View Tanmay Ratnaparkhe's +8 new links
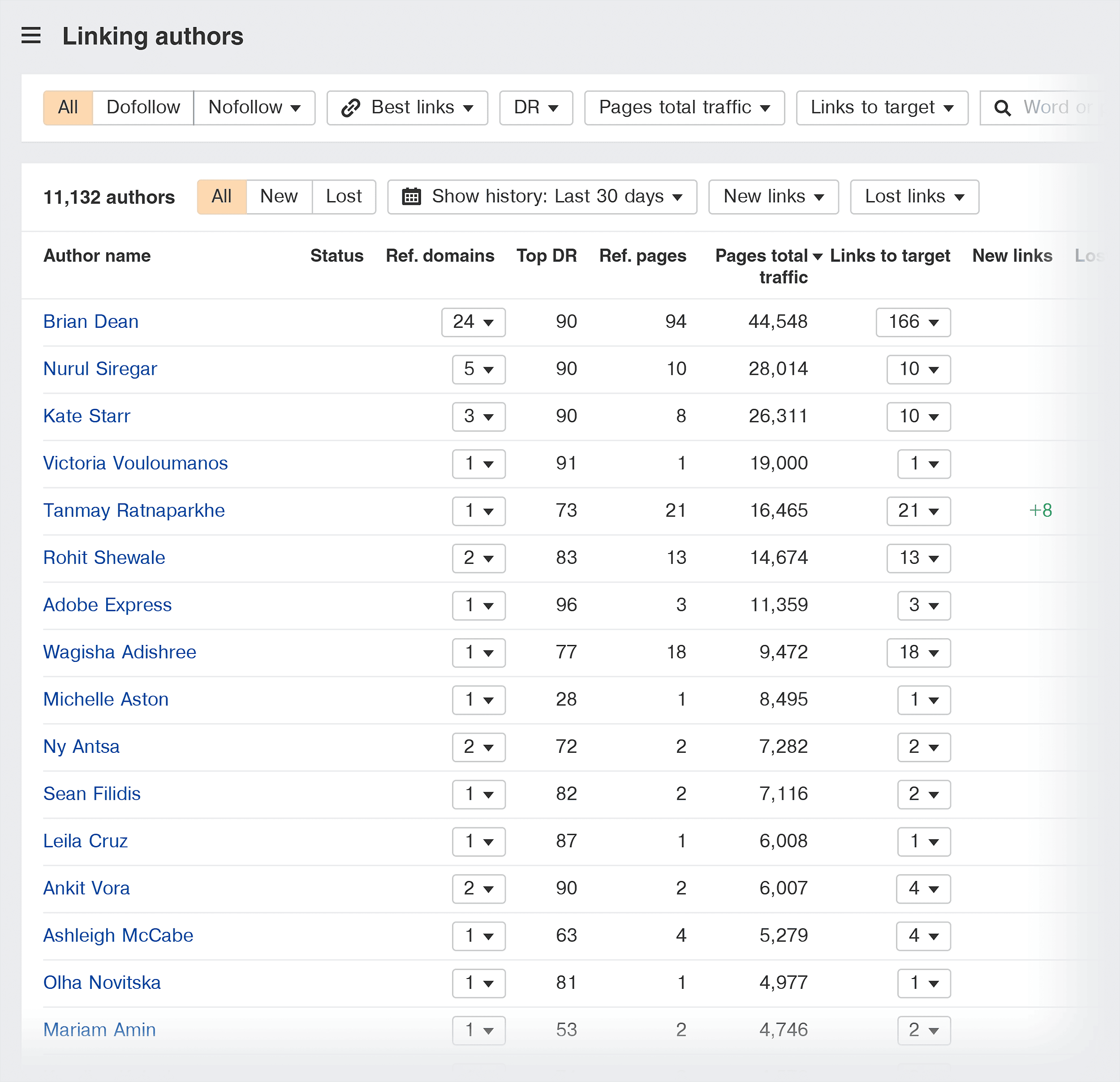The image size is (1120, 1082). pyautogui.click(x=1040, y=511)
